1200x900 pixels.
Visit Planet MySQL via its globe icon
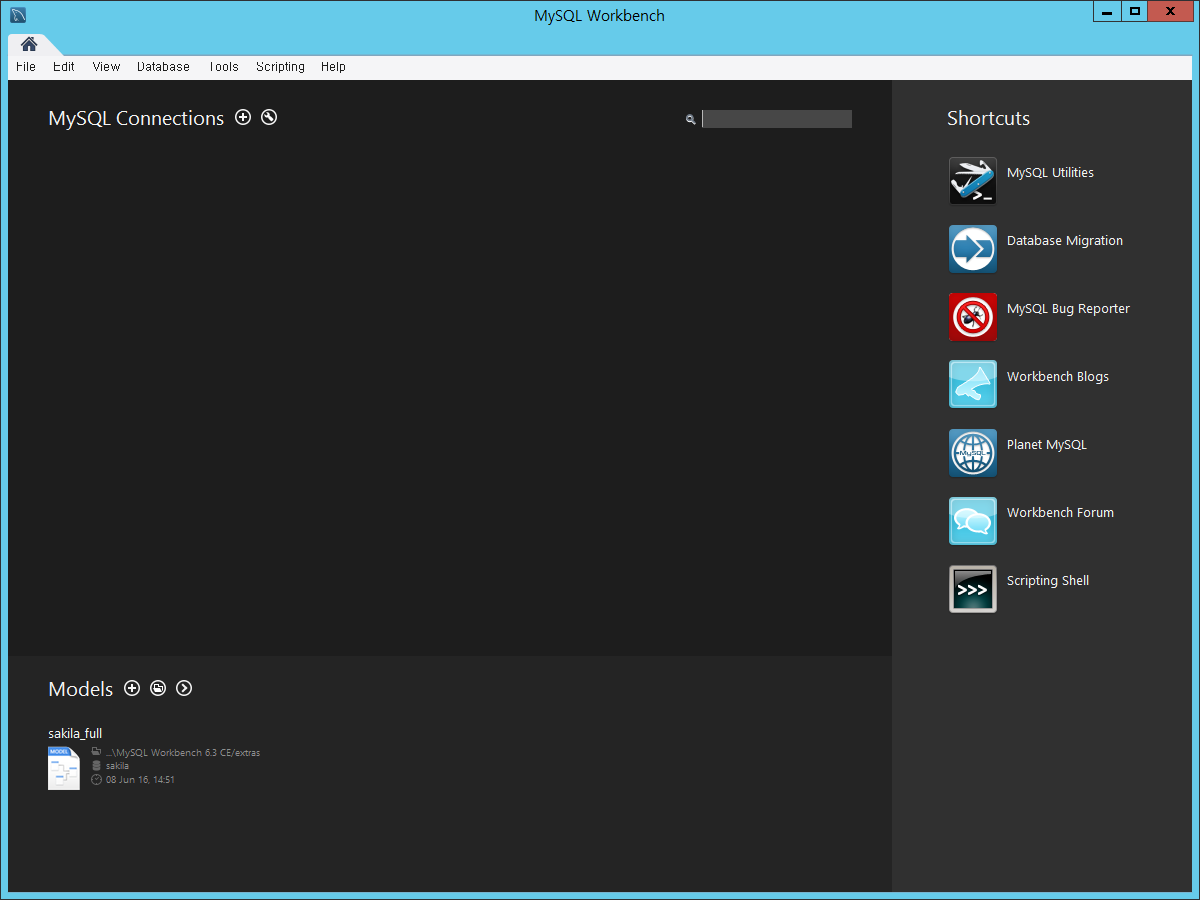click(x=973, y=453)
